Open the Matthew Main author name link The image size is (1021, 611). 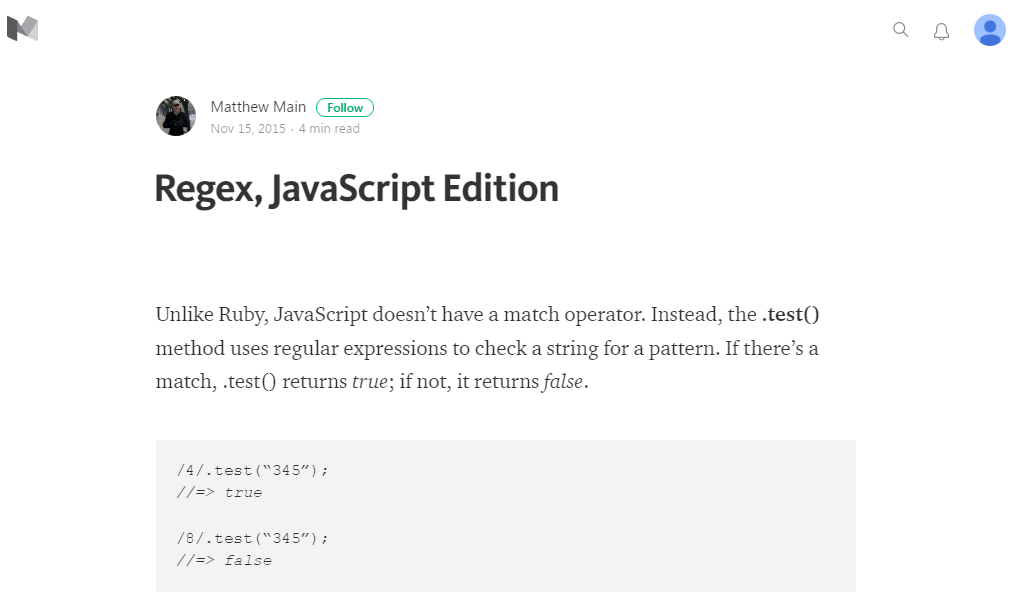click(x=258, y=107)
